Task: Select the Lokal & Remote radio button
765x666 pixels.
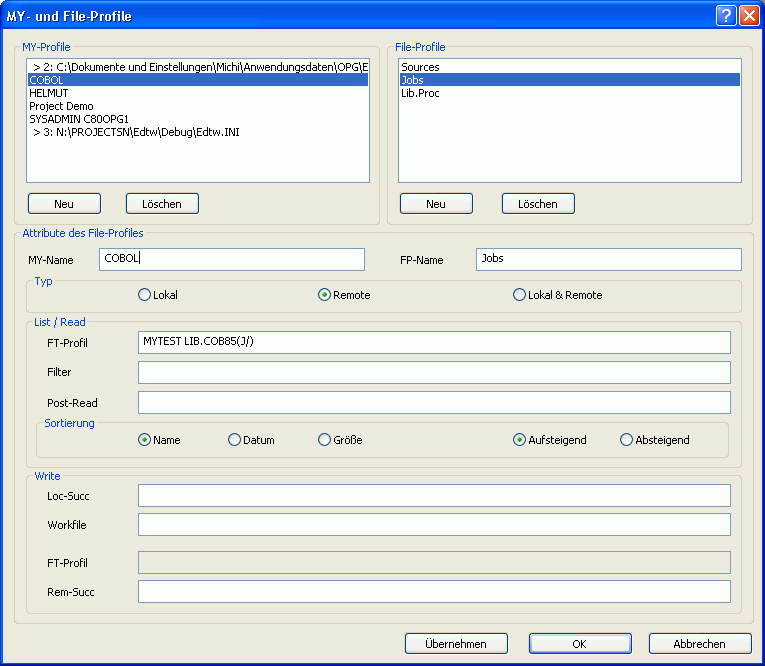Action: pyautogui.click(x=519, y=295)
